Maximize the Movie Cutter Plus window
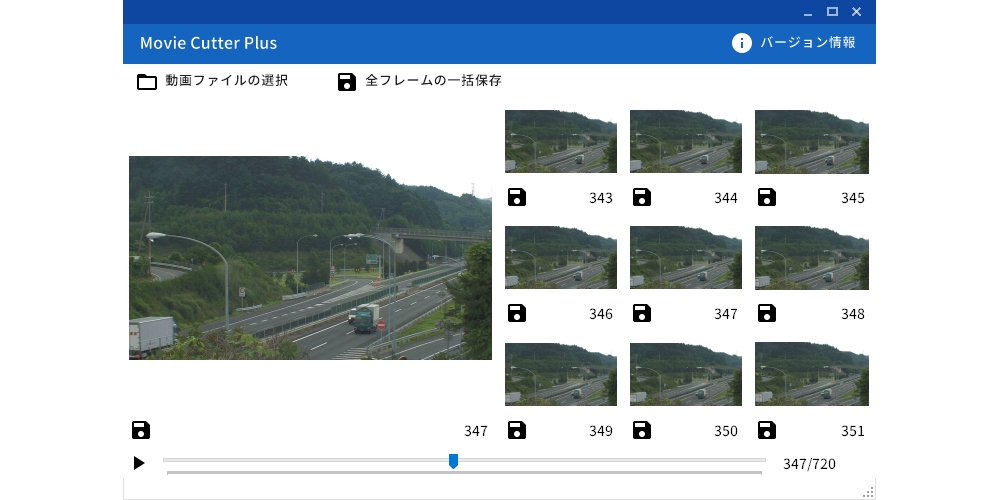This screenshot has width=1000, height=500. click(x=832, y=11)
